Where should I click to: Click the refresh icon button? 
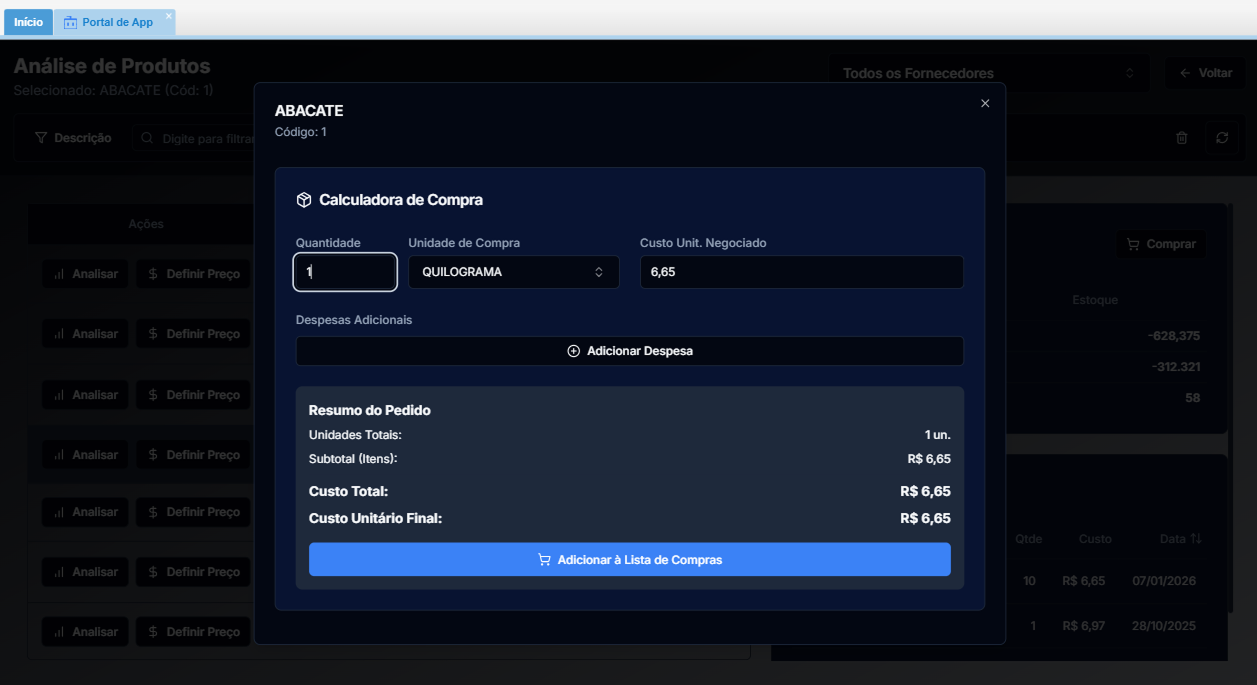(1222, 138)
